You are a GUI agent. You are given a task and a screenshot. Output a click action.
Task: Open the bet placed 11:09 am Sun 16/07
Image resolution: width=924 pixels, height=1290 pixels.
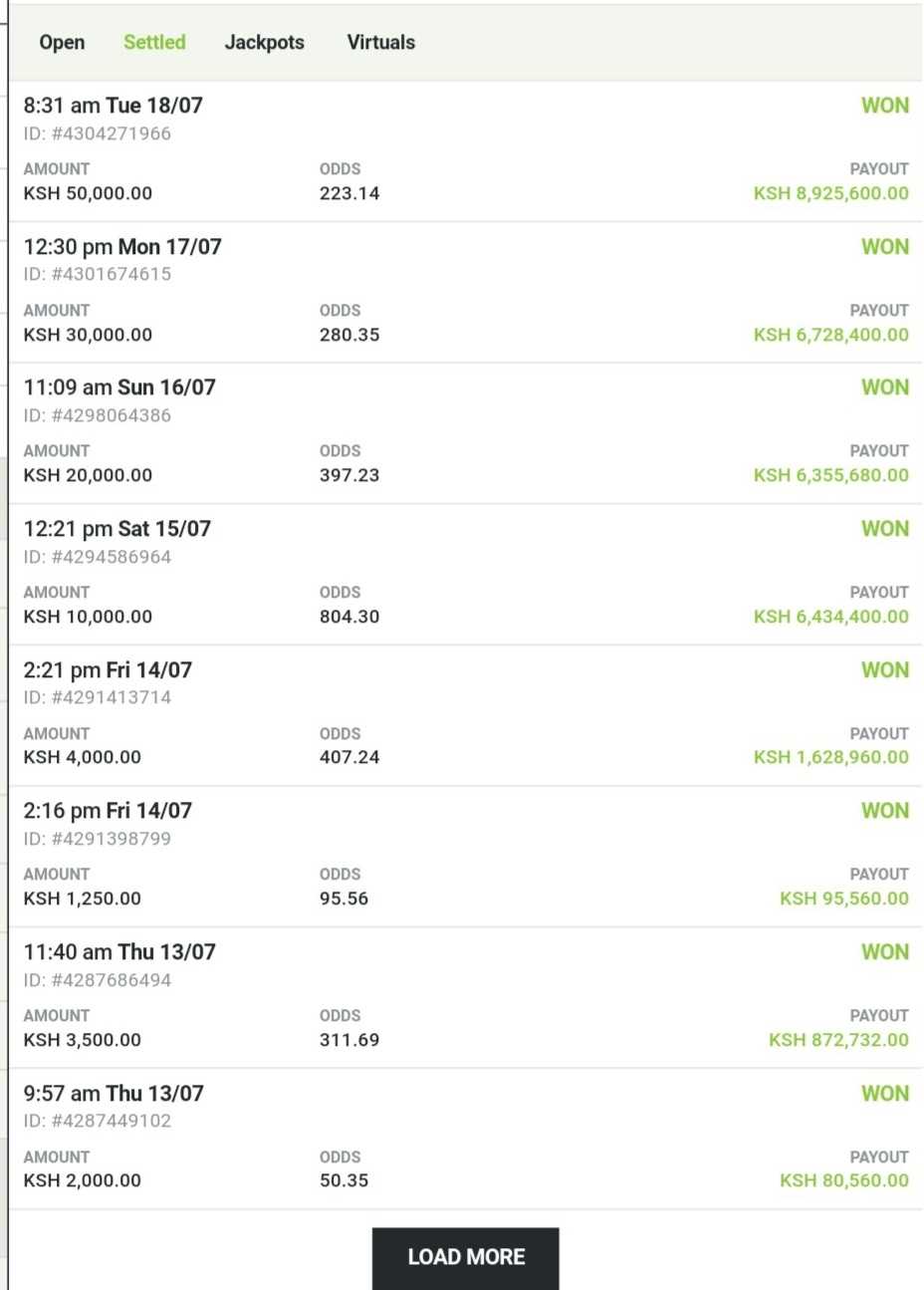pos(119,387)
